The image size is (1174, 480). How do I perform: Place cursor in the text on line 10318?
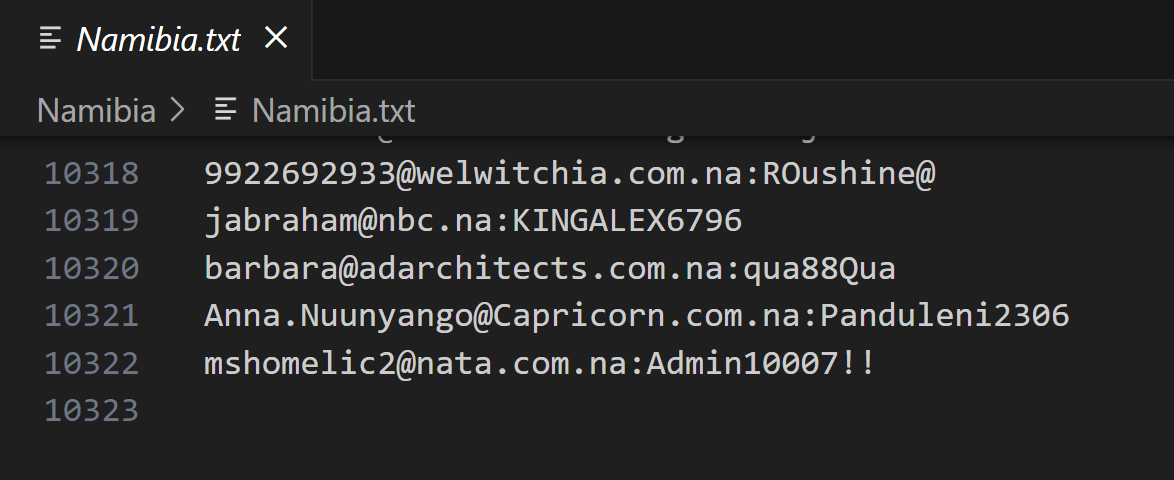568,174
